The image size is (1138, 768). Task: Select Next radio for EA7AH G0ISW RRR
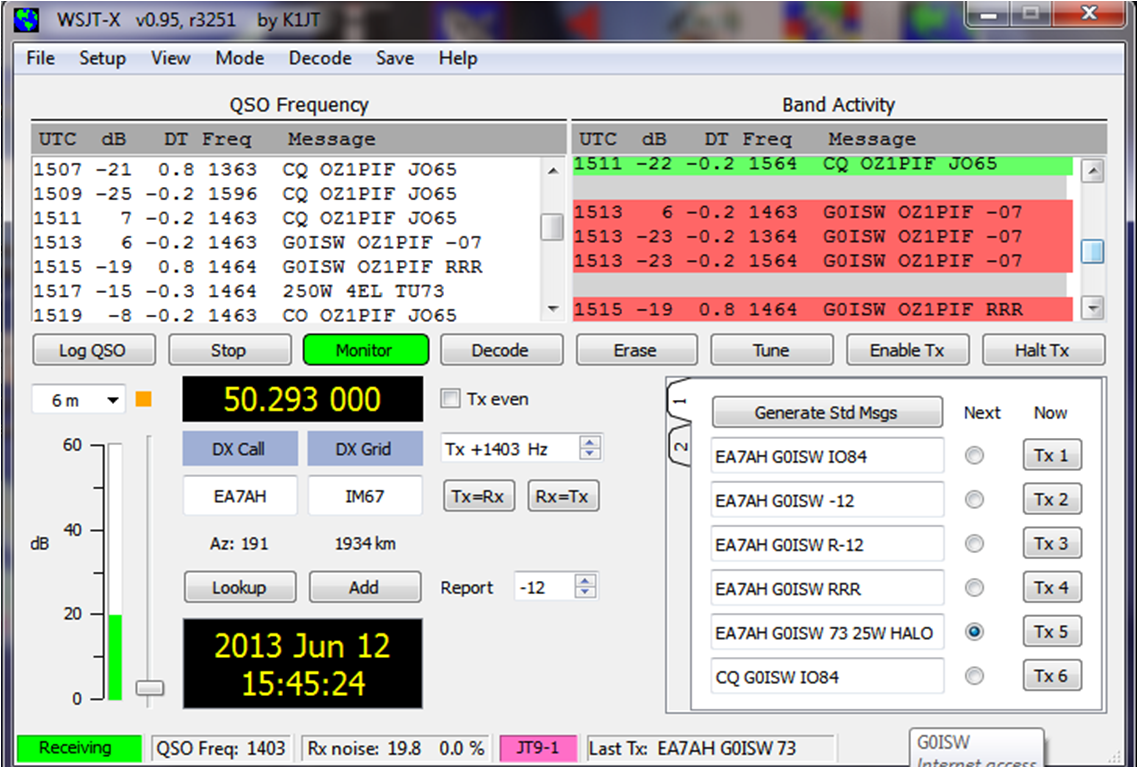pyautogui.click(x=974, y=587)
